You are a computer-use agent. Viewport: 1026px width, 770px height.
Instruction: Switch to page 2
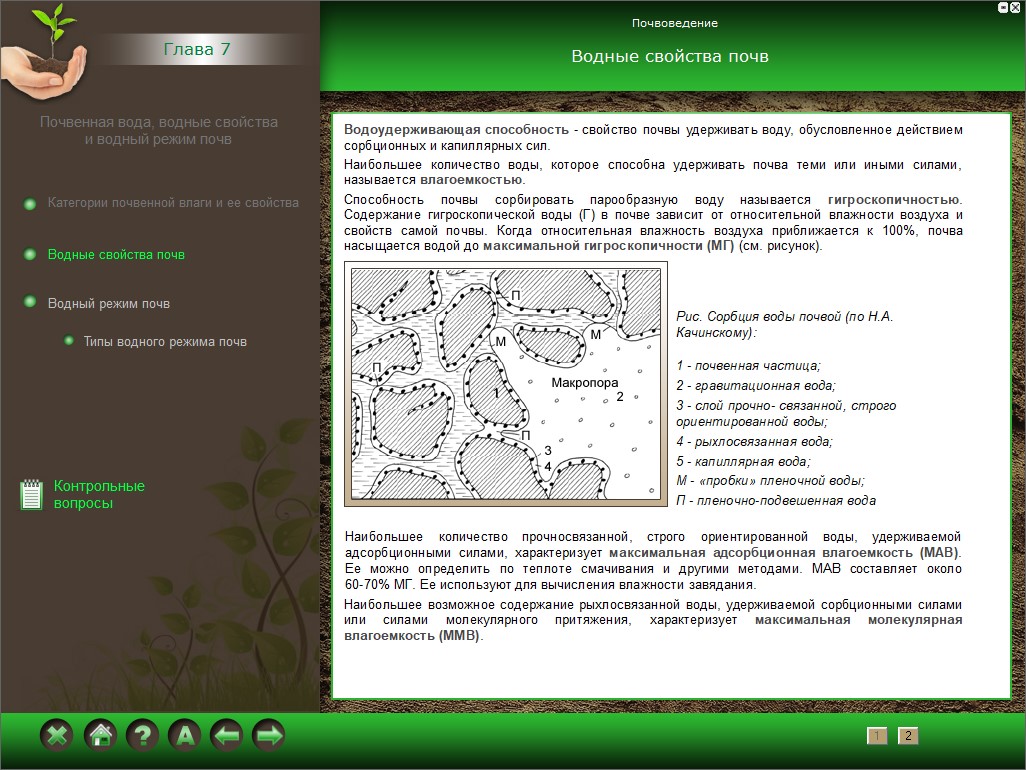coord(908,736)
